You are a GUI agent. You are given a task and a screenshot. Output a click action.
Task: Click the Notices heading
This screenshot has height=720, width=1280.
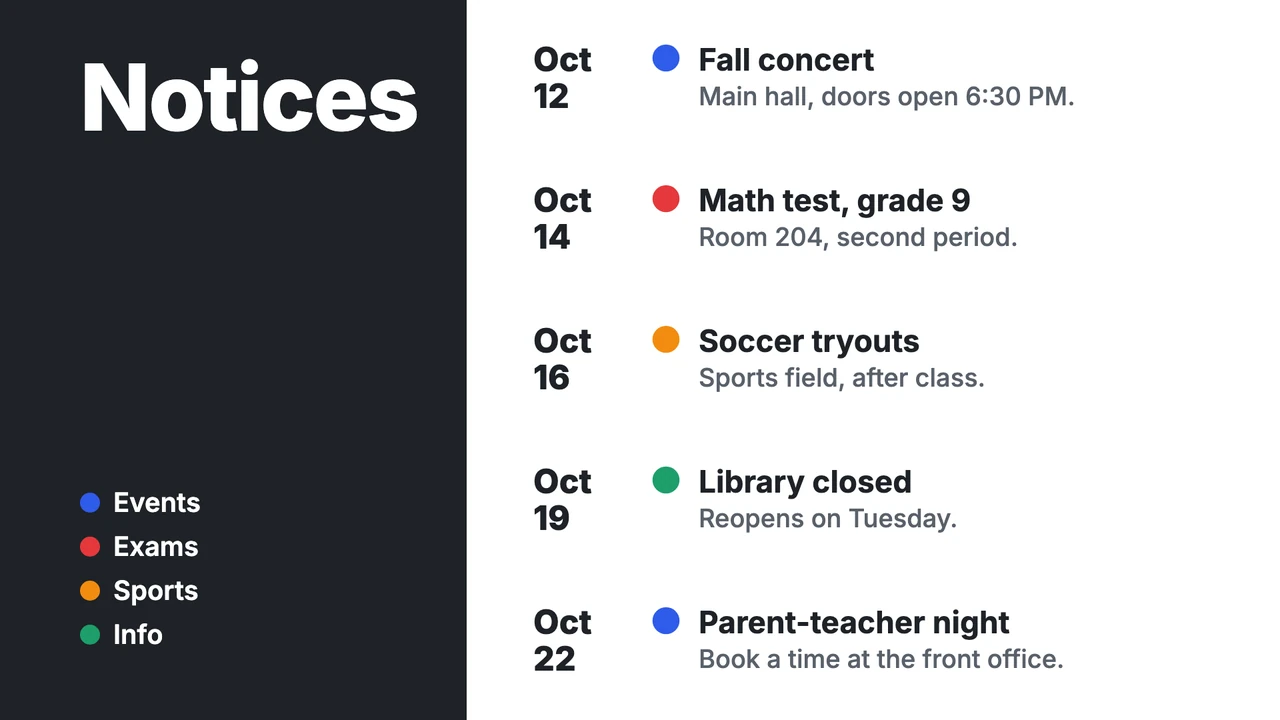(249, 97)
